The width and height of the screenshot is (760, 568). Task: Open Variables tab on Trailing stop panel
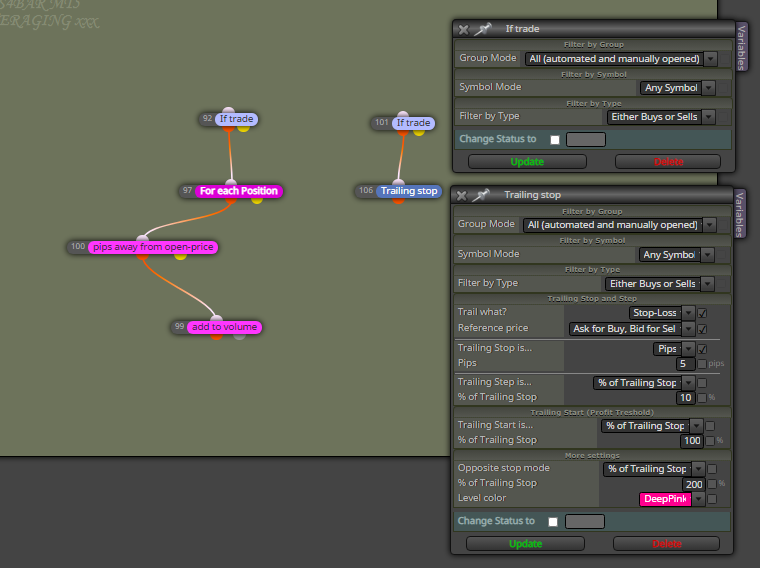(x=740, y=214)
